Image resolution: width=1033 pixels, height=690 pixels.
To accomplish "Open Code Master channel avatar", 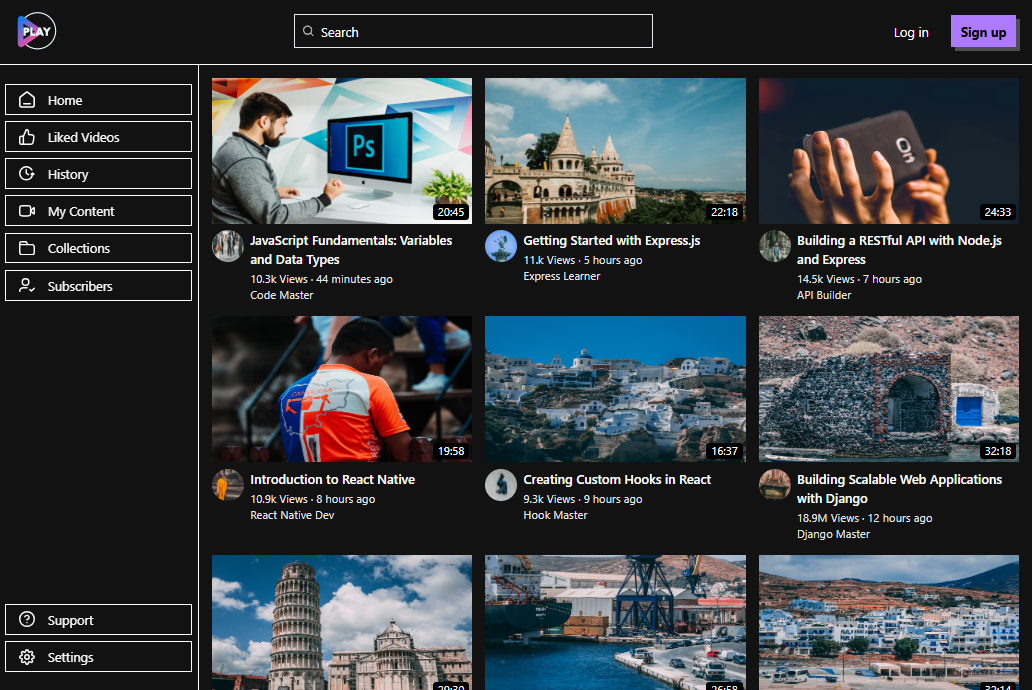I will 228,246.
